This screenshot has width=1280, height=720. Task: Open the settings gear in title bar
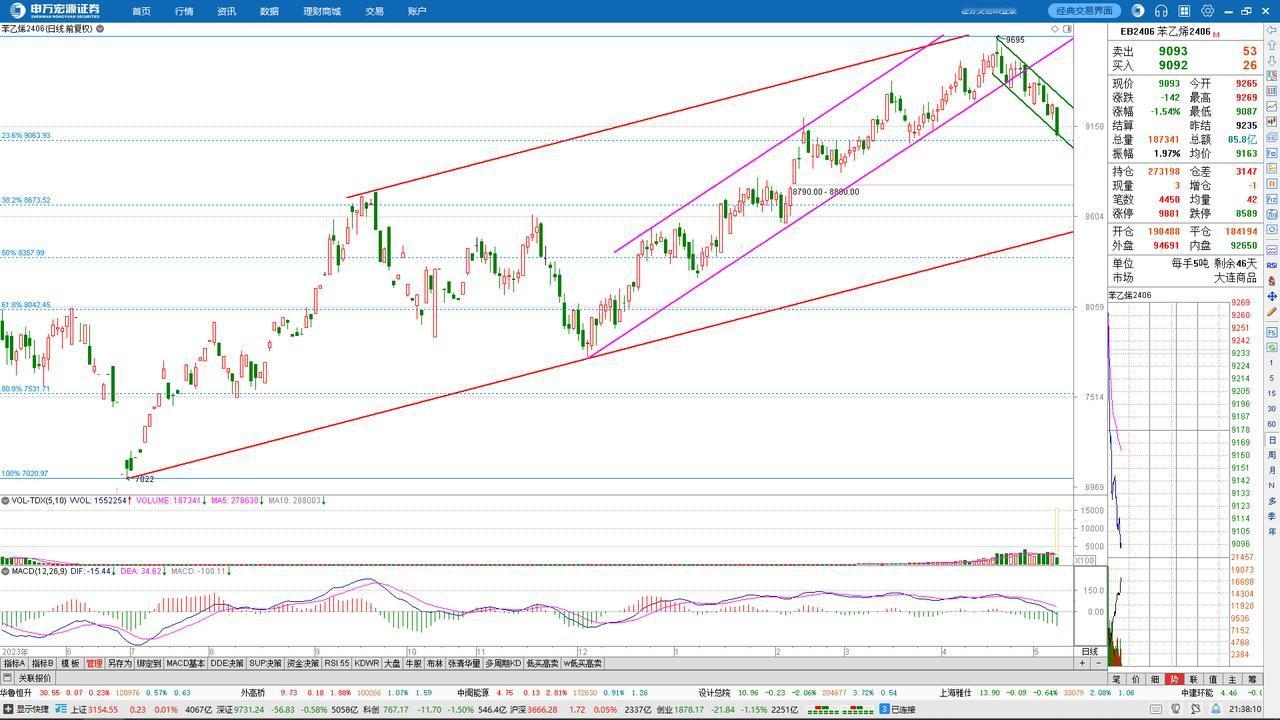1208,11
